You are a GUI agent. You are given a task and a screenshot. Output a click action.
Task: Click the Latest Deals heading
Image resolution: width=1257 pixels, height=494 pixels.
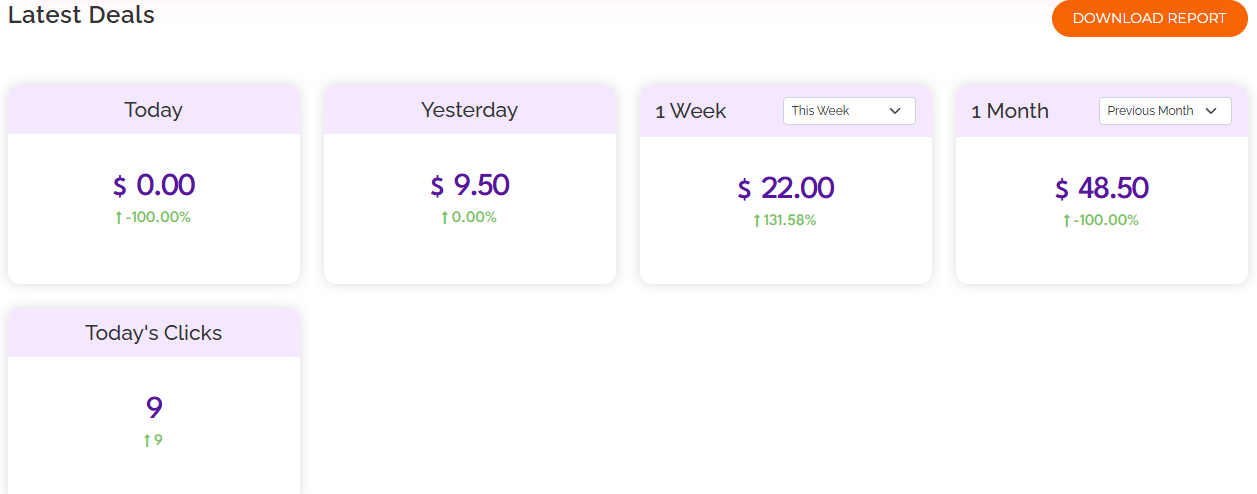coord(81,15)
